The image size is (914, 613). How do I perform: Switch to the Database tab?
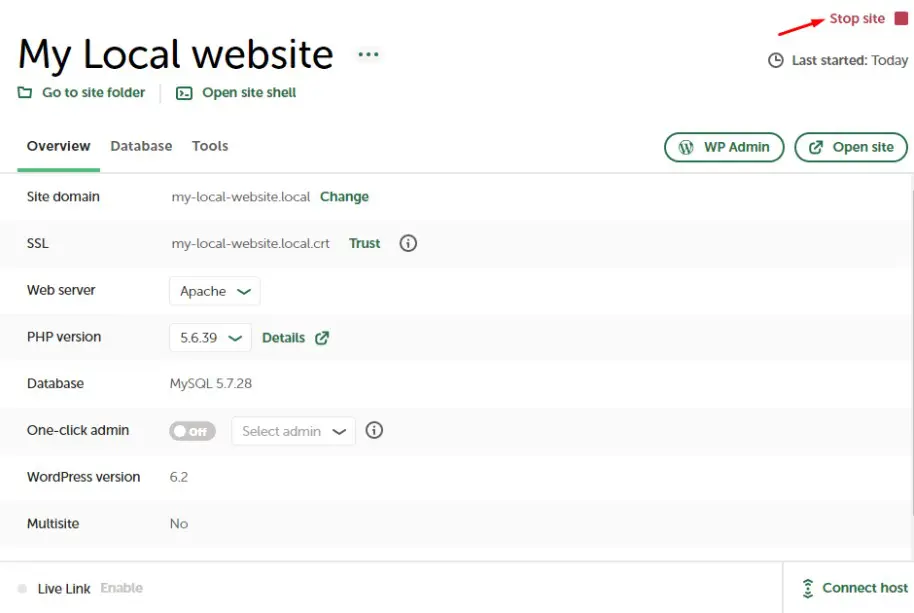click(x=141, y=146)
